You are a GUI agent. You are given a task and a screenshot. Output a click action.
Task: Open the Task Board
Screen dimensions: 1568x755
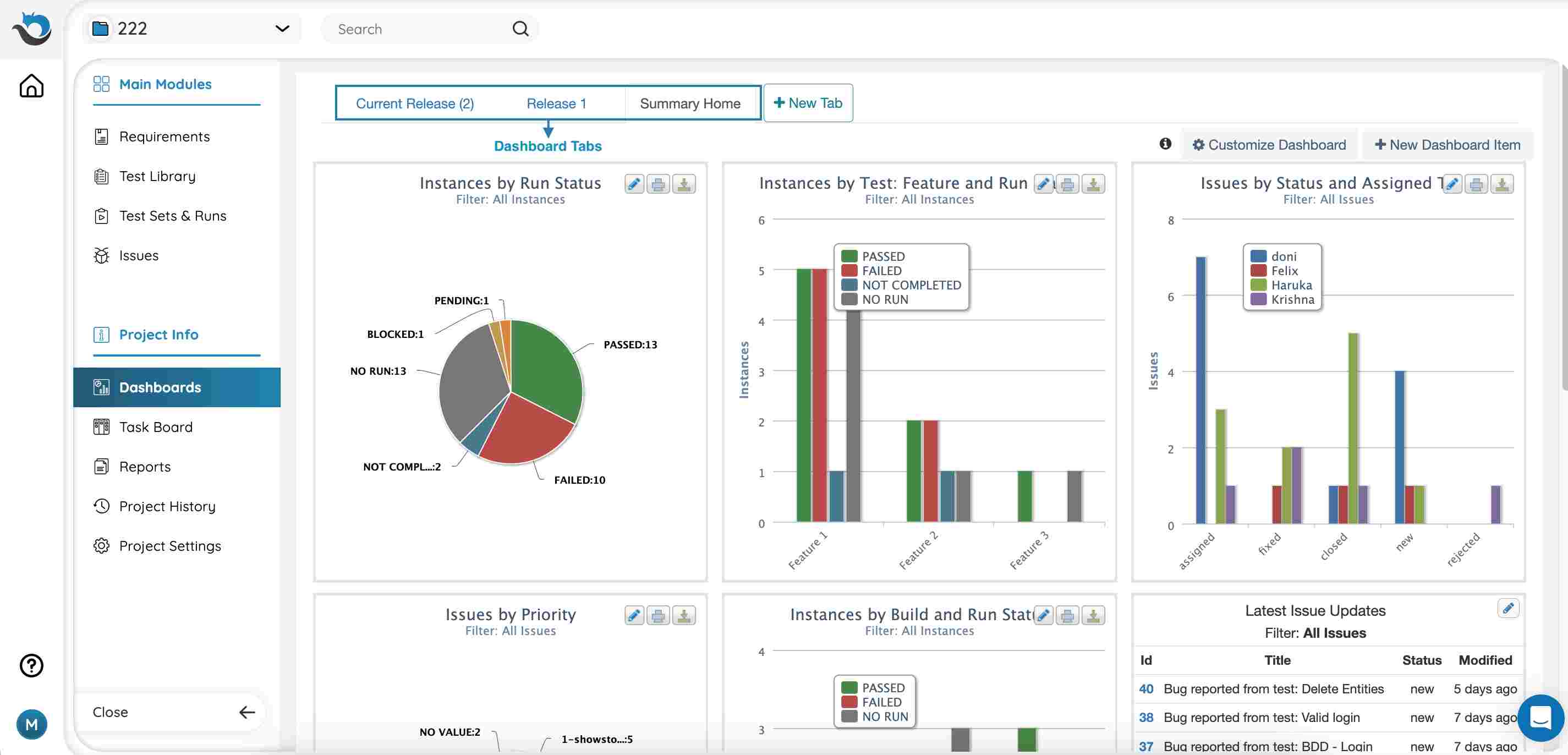point(155,427)
